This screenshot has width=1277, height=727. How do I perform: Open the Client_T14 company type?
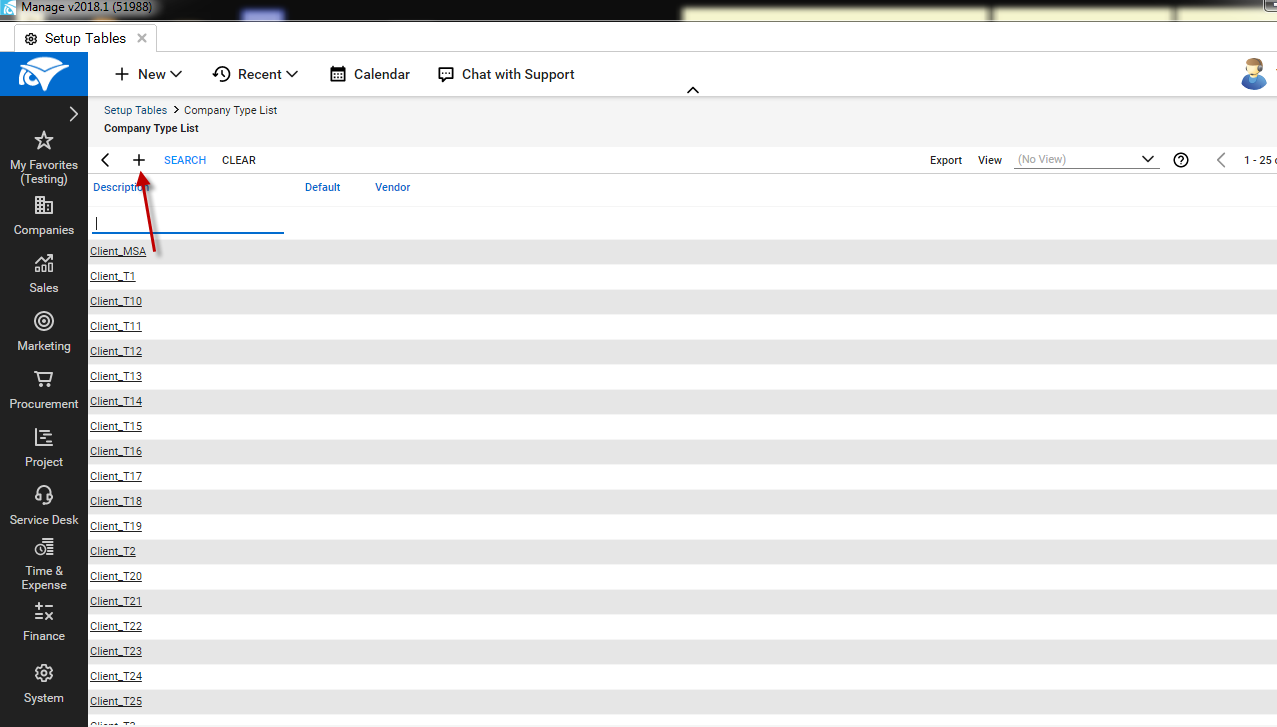(116, 401)
